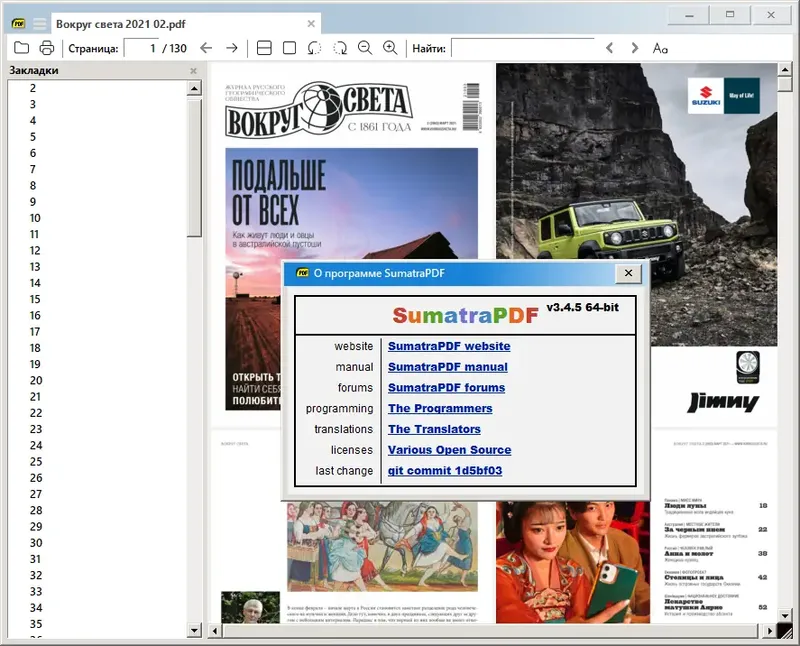Close the О программе SumatraPDF dialog

[629, 274]
